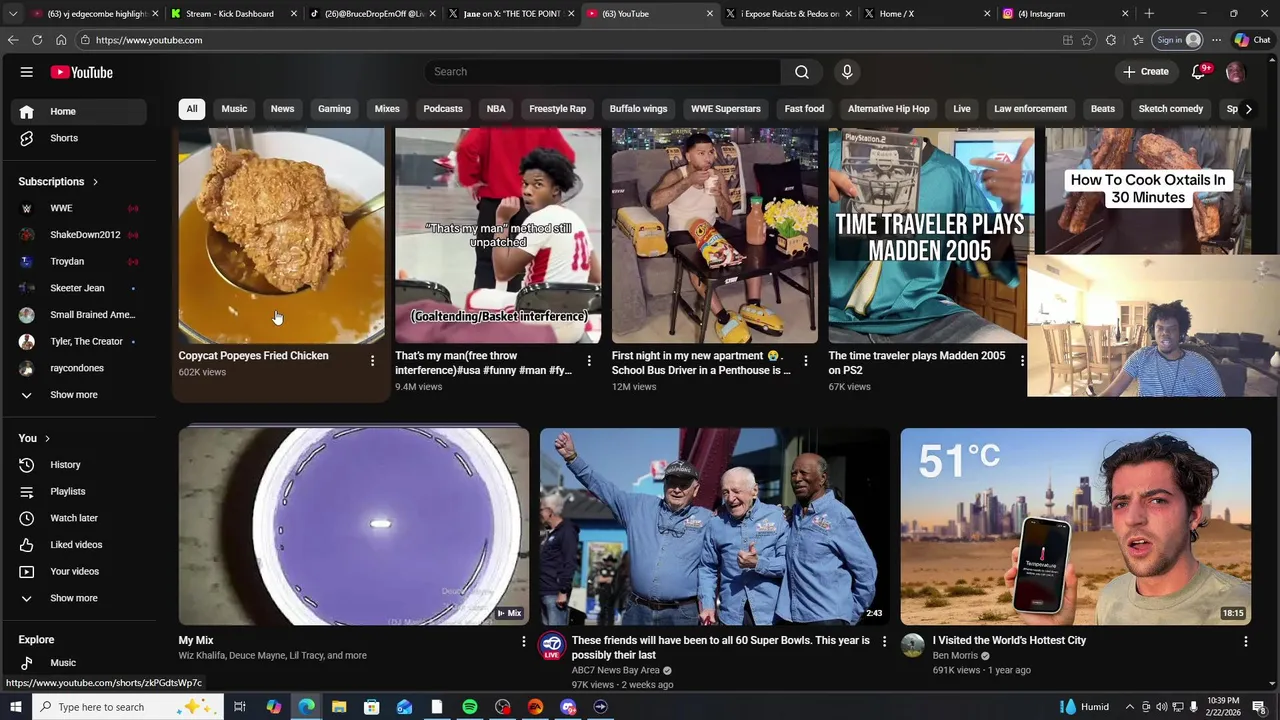Expand the You section arrow
Screen dimensions: 1280x720
coord(46,438)
